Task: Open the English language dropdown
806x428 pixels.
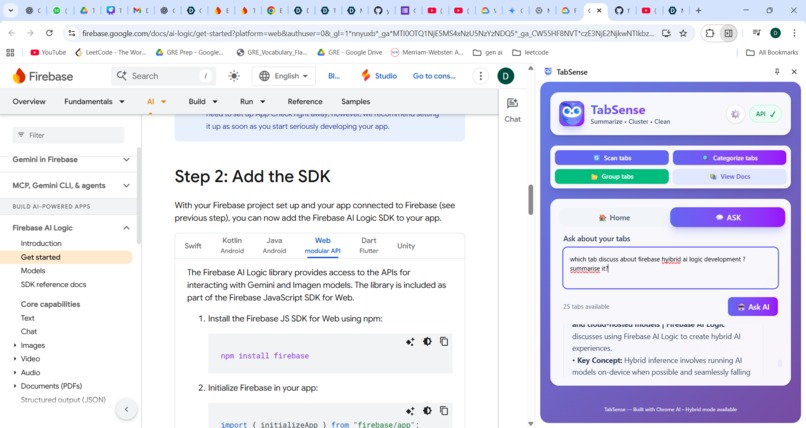Action: 284,76
